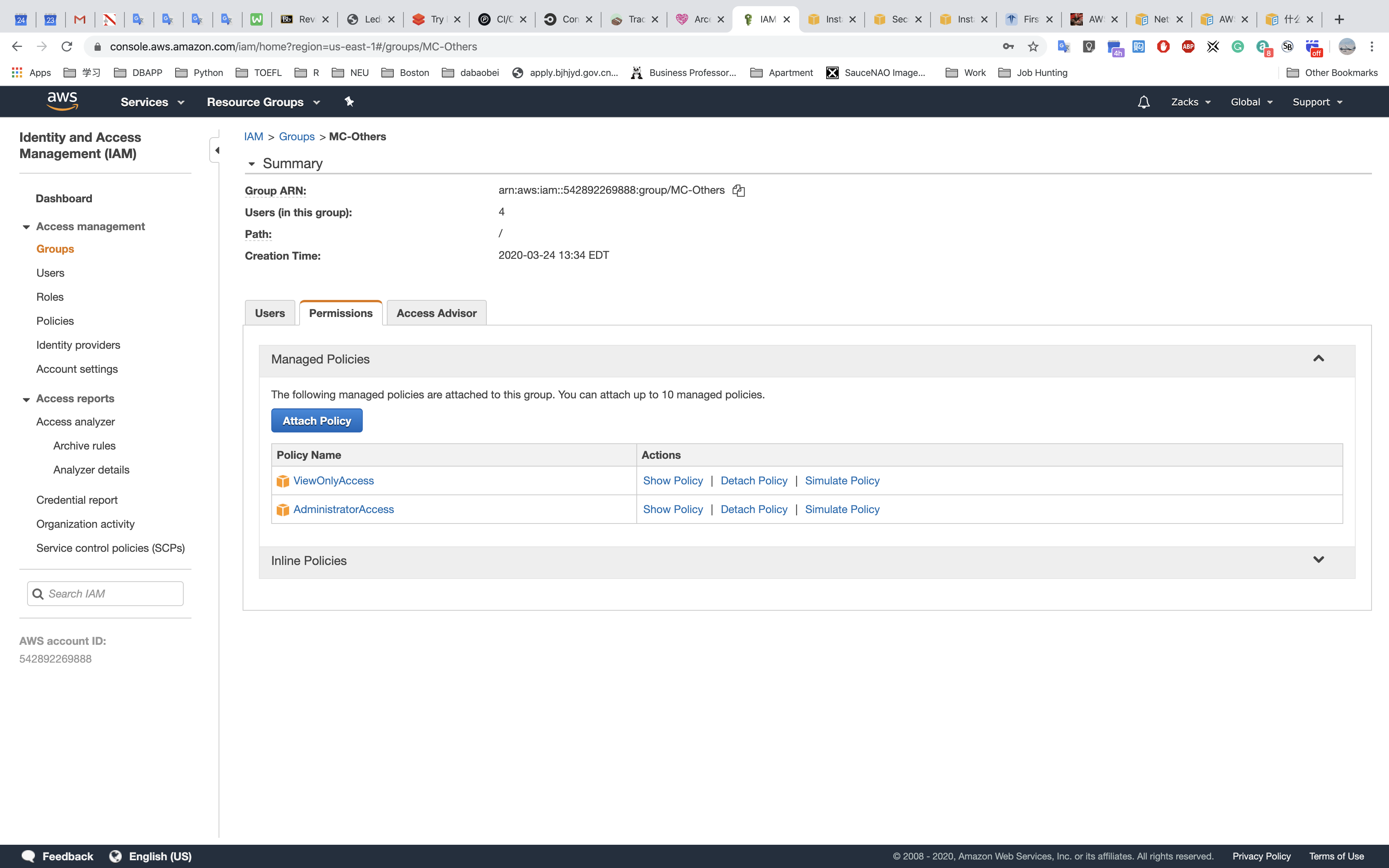
Task: Collapse the Access management tree section
Action: [x=26, y=227]
